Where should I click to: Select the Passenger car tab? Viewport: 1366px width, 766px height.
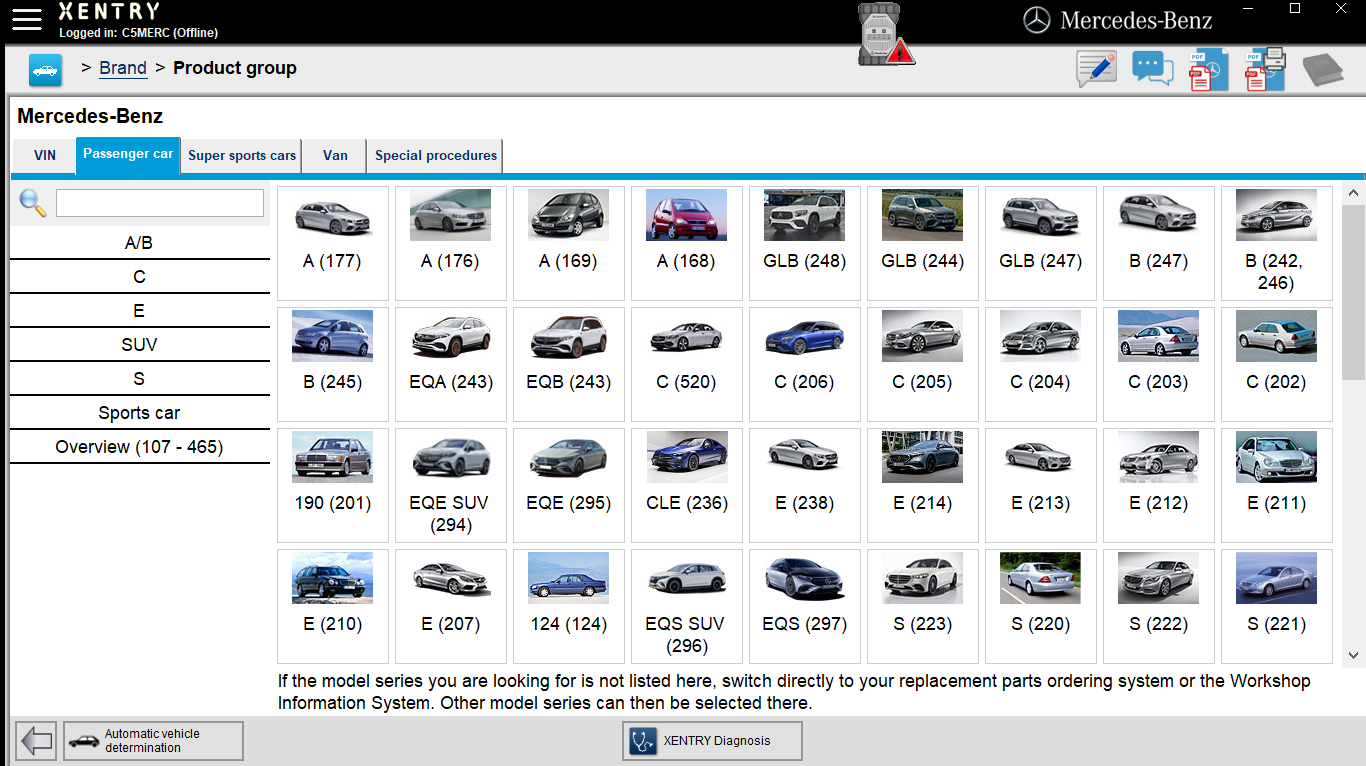pyautogui.click(x=128, y=155)
